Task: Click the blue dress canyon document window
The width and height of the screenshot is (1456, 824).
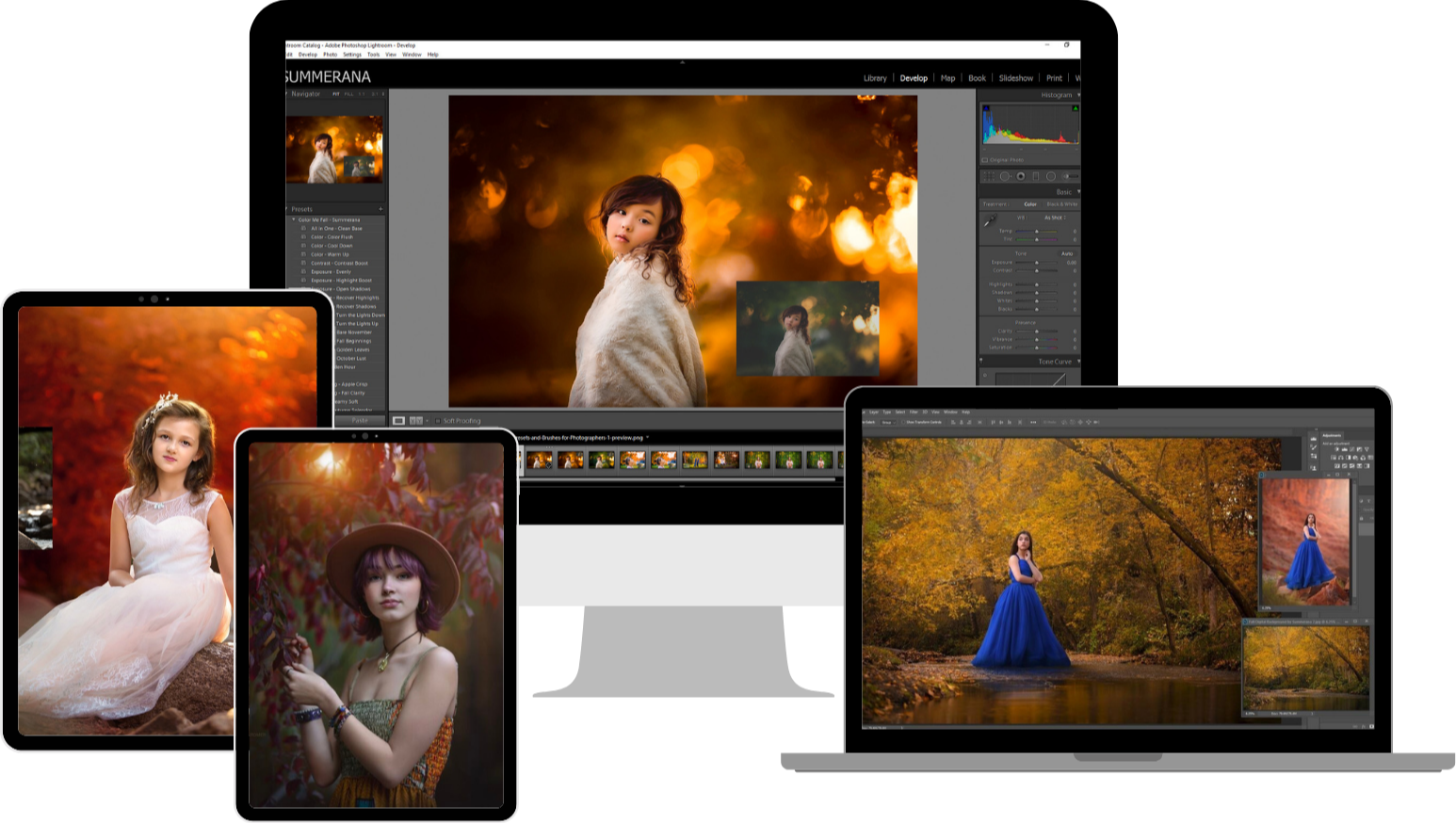Action: pos(1305,541)
